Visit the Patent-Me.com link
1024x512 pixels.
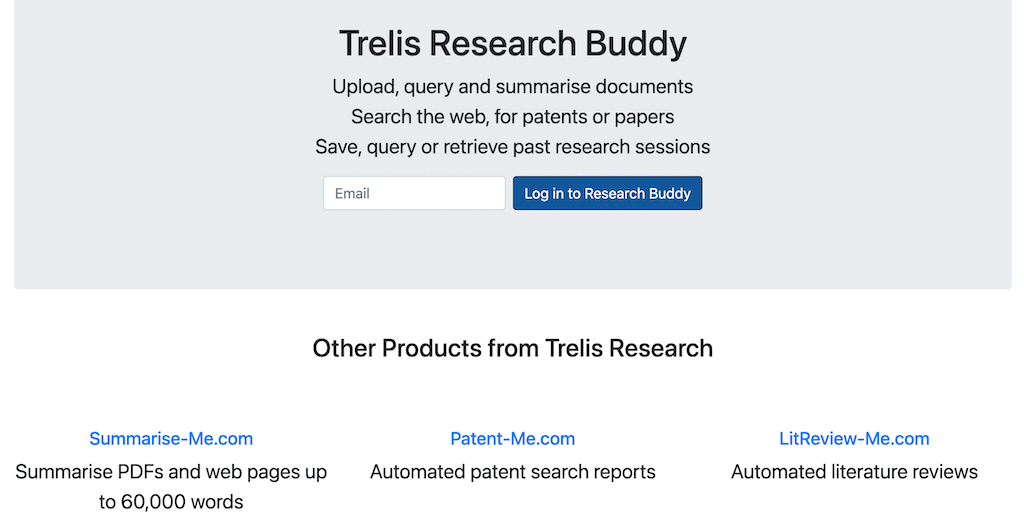click(512, 438)
